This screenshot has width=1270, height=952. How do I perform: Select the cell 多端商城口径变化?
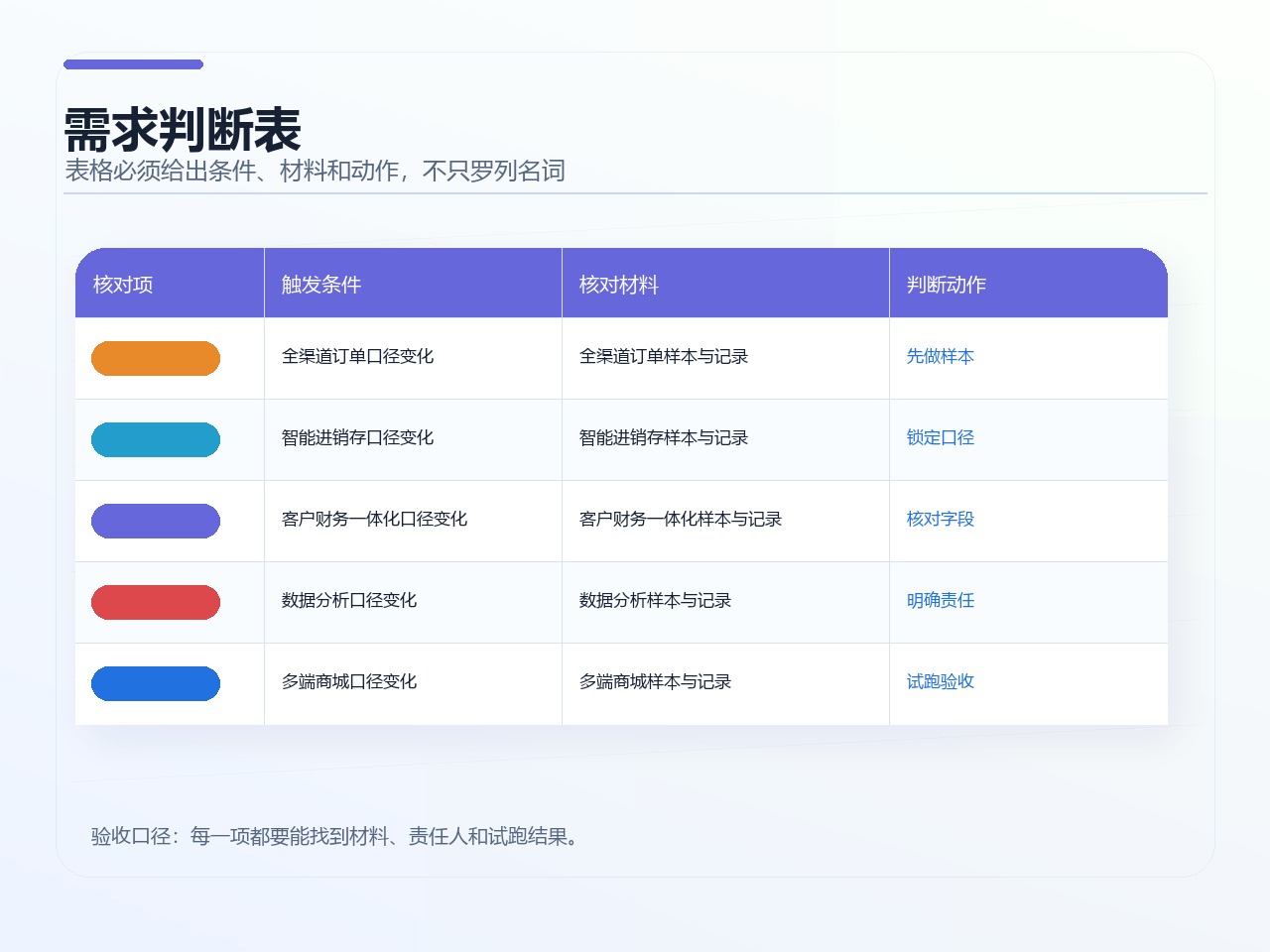[413, 683]
